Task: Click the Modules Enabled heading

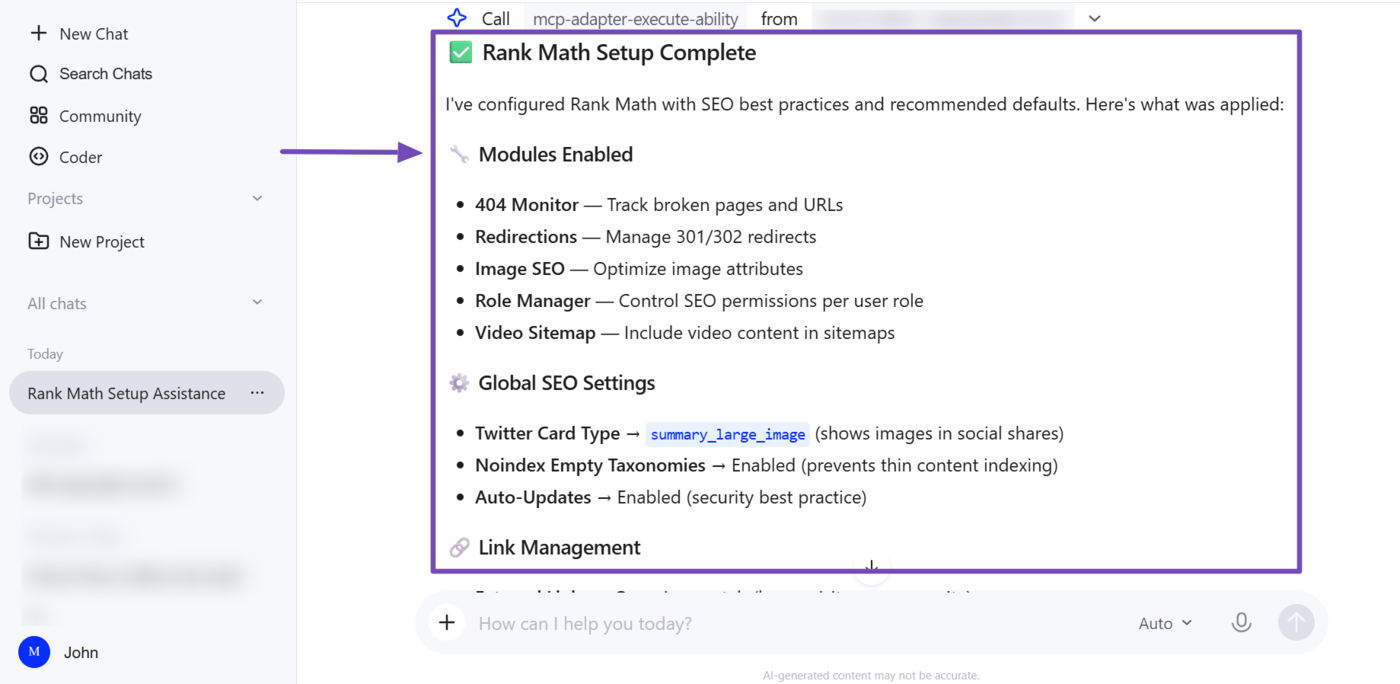Action: point(556,154)
